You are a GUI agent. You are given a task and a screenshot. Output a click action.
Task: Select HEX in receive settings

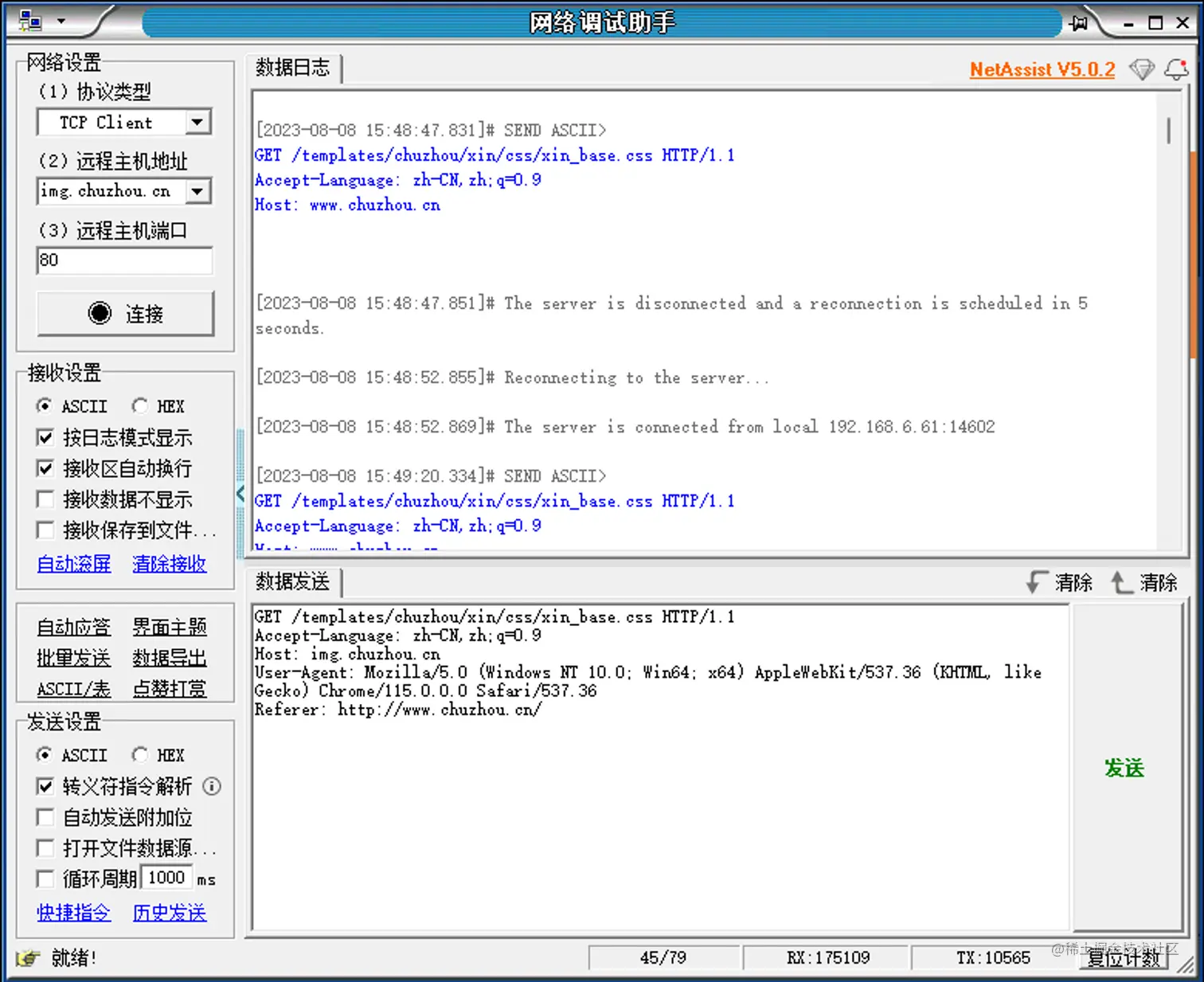(x=158, y=406)
